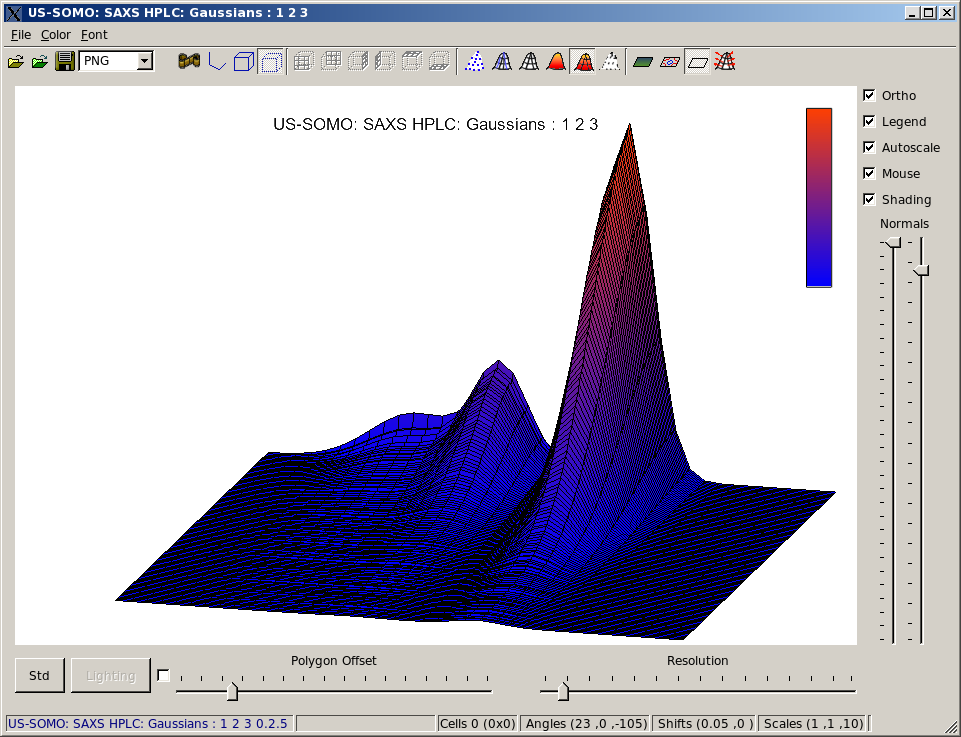Toggle the red normals mesh icon

pyautogui.click(x=724, y=61)
